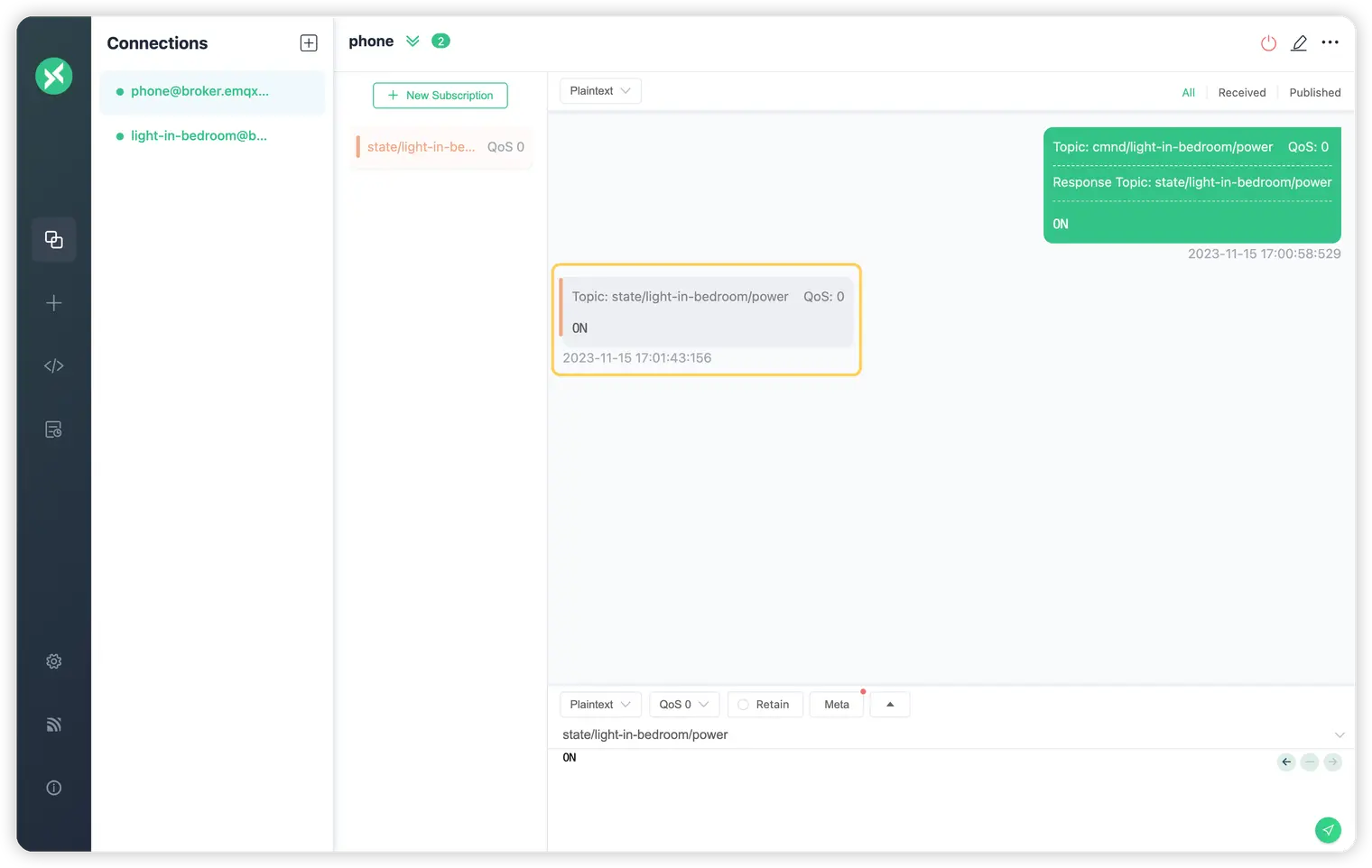This screenshot has width=1372, height=868.
Task: Switch to the Received messages tab
Action: [1241, 93]
